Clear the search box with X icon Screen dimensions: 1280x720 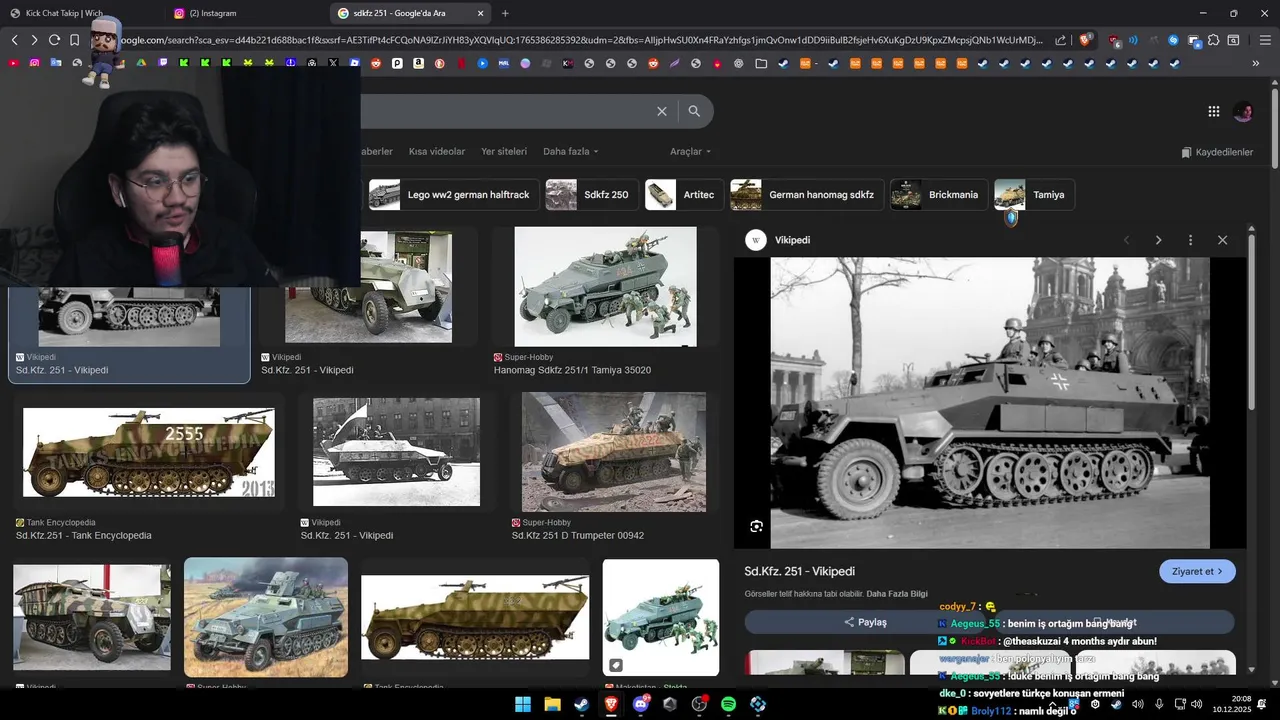661,111
